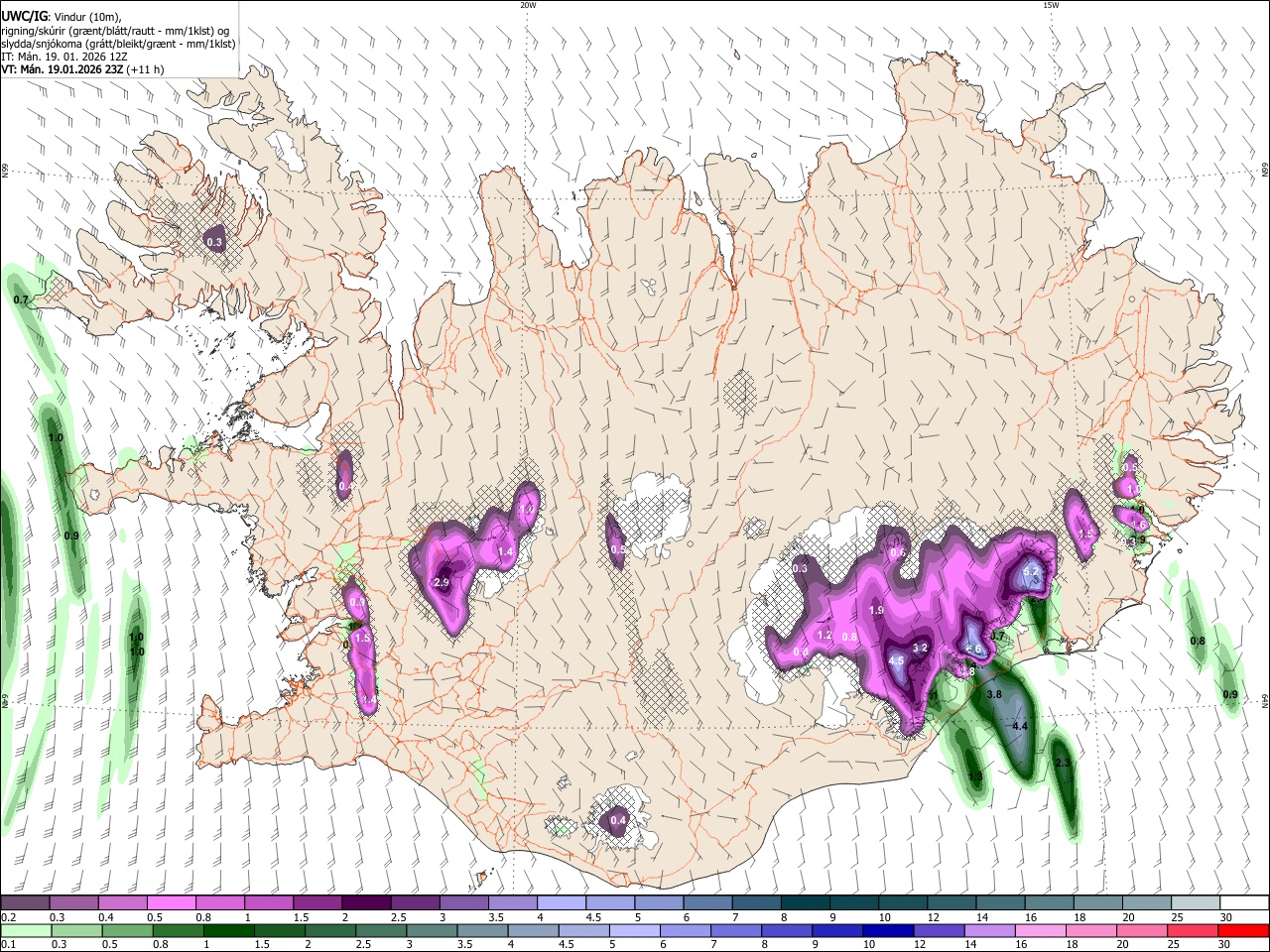The image size is (1270, 952).
Task: Choose the bright magenta snow swatch between 0.5 and 0.8
Action: coord(172,902)
